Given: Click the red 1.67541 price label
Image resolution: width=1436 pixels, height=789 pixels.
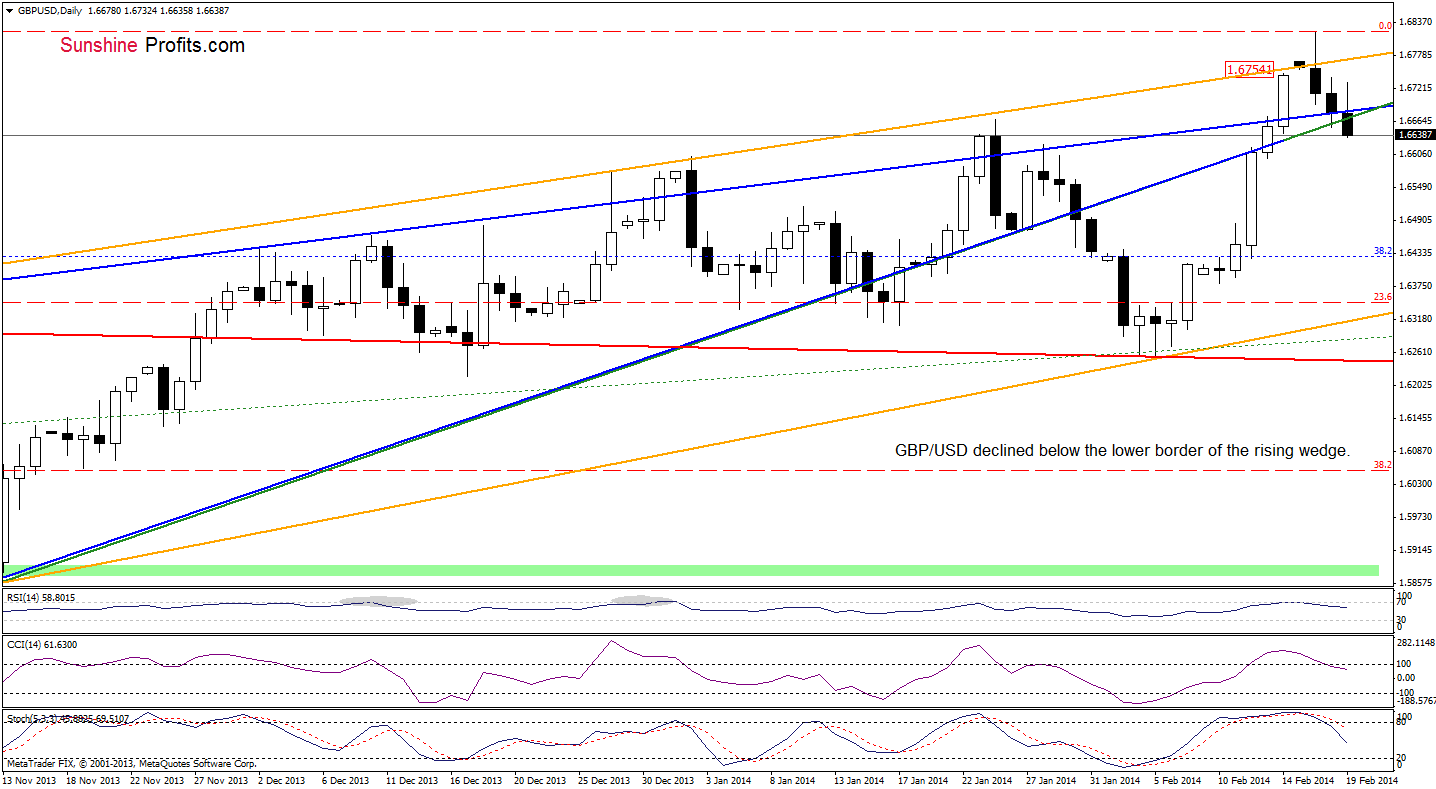Looking at the screenshot, I should click(x=1250, y=69).
